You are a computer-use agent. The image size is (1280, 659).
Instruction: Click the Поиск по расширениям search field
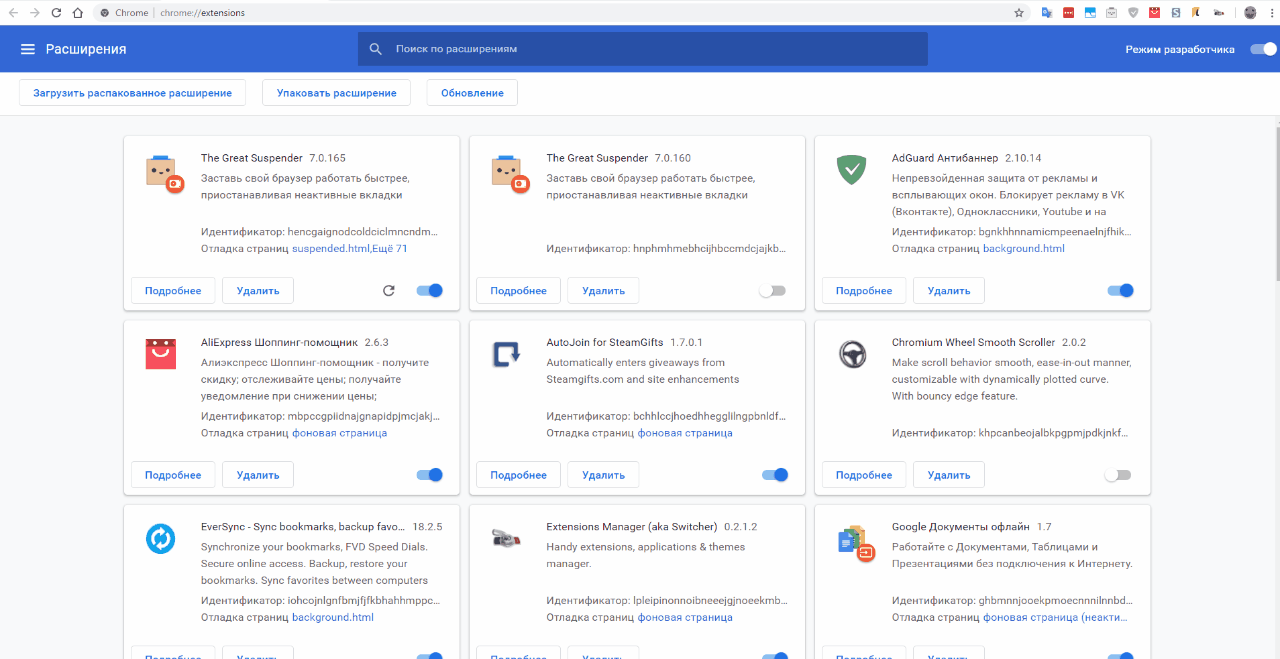click(643, 49)
